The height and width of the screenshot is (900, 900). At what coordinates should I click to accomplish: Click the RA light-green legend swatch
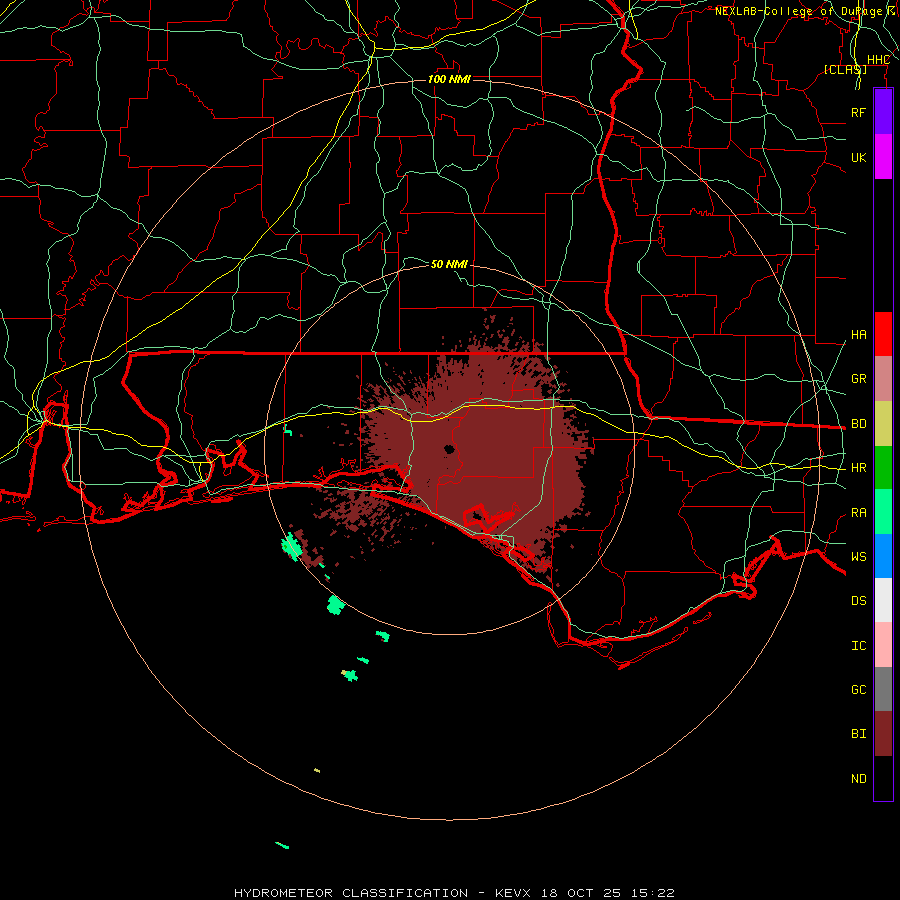point(883,512)
